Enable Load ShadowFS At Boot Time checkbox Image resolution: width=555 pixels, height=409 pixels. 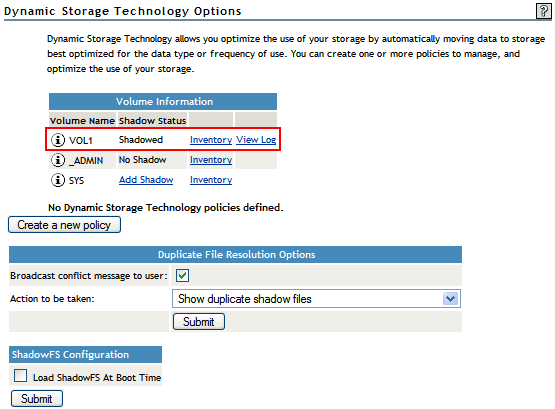coord(21,375)
